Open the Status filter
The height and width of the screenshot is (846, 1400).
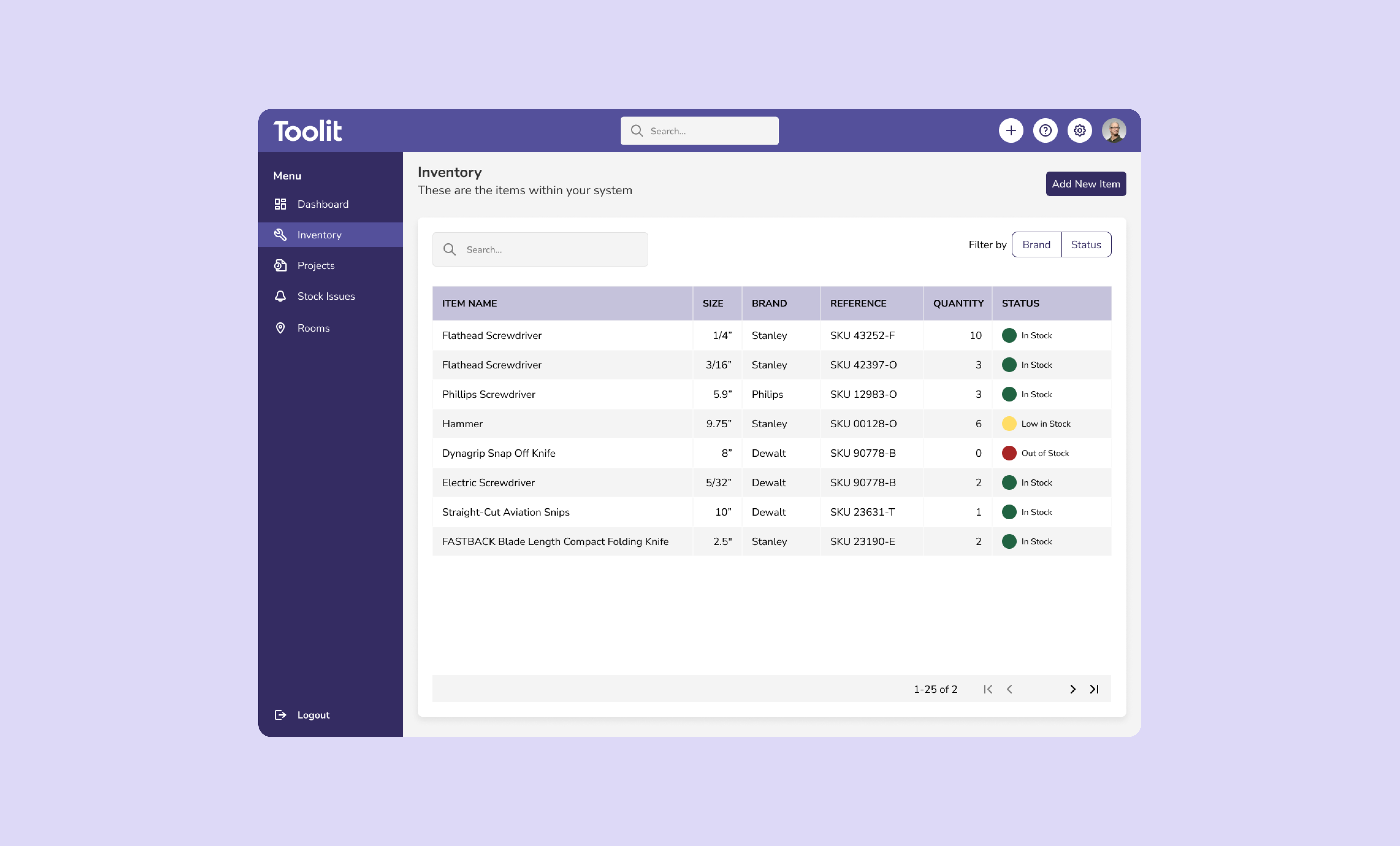coord(1085,244)
